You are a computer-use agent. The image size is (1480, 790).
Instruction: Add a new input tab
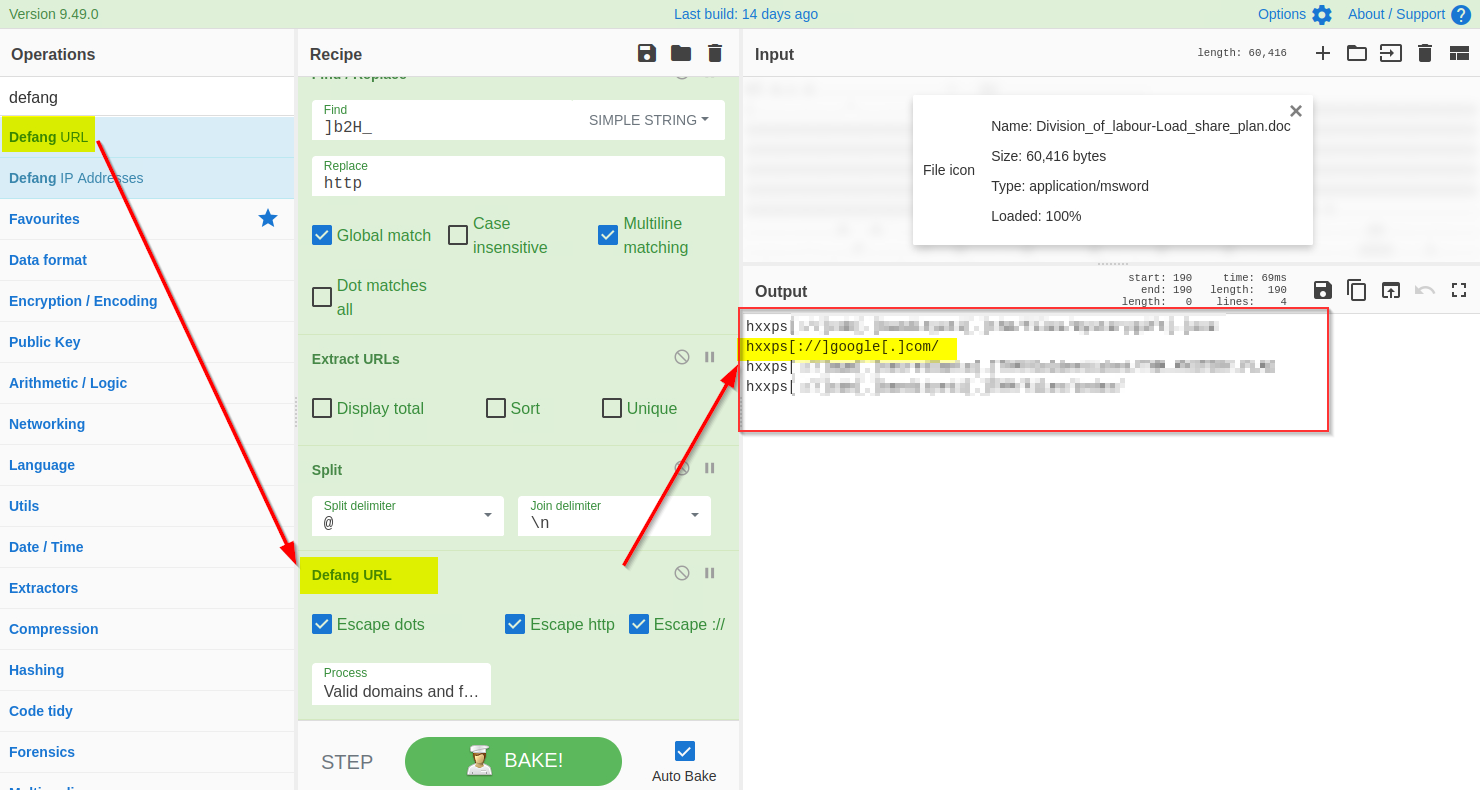[x=1323, y=53]
